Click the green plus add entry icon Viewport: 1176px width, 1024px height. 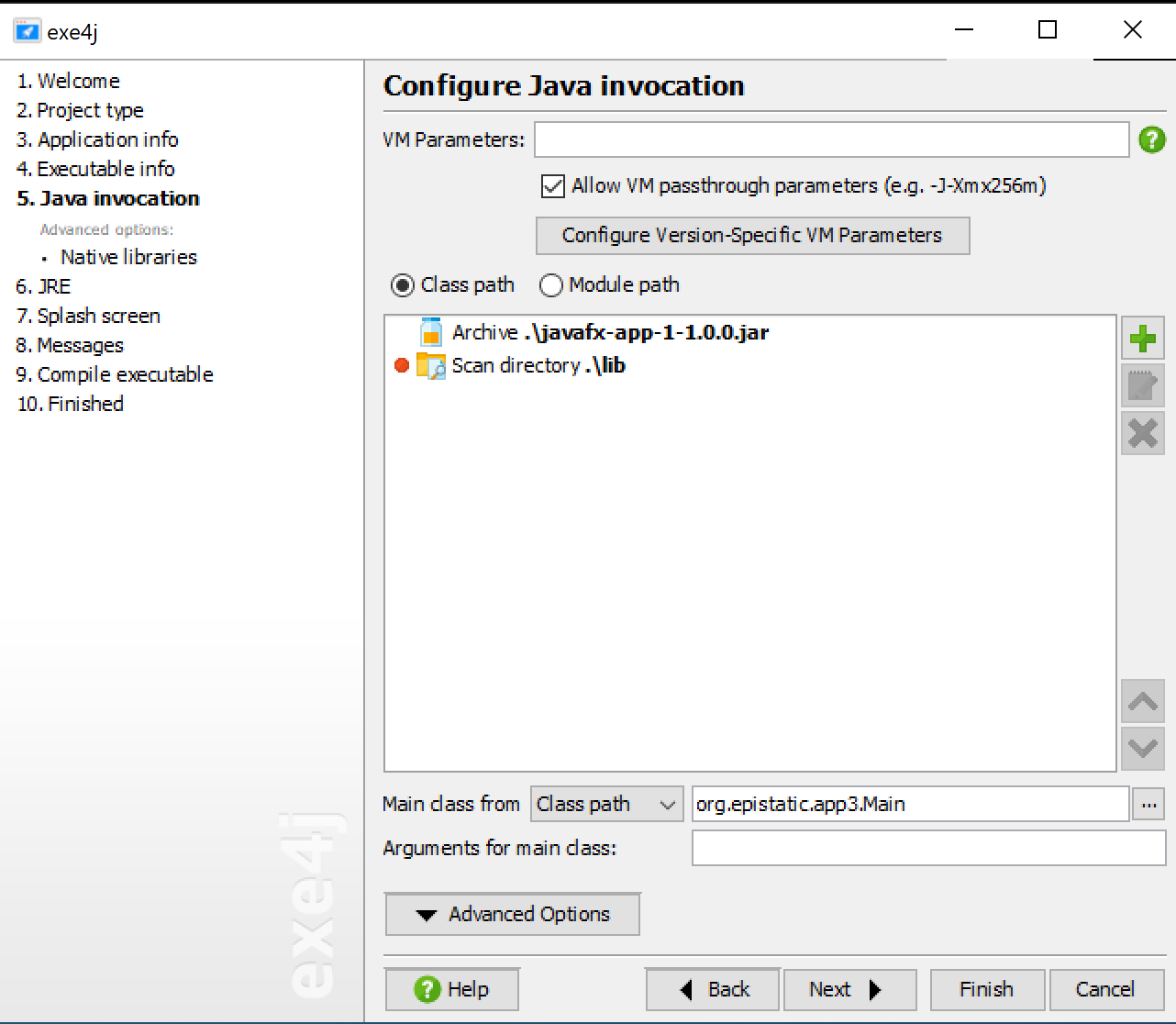1142,339
